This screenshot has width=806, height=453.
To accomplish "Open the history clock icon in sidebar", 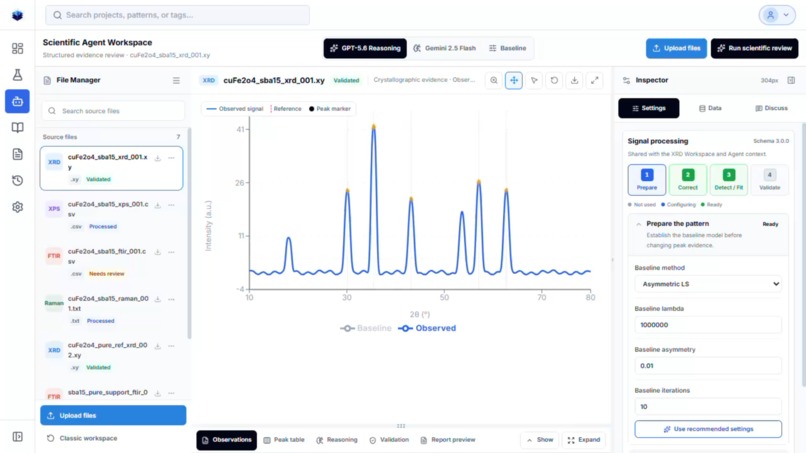I will 17,180.
